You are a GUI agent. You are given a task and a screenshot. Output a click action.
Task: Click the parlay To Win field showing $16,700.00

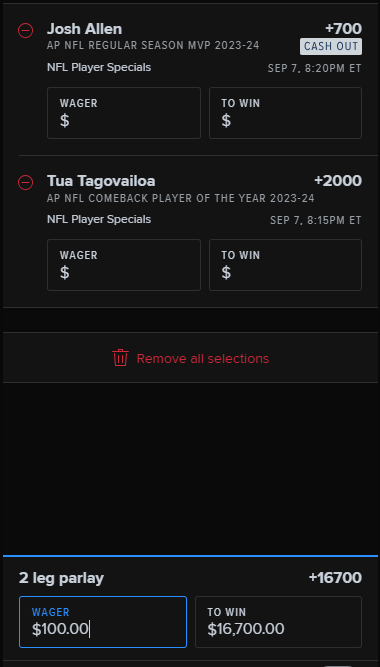(278, 622)
